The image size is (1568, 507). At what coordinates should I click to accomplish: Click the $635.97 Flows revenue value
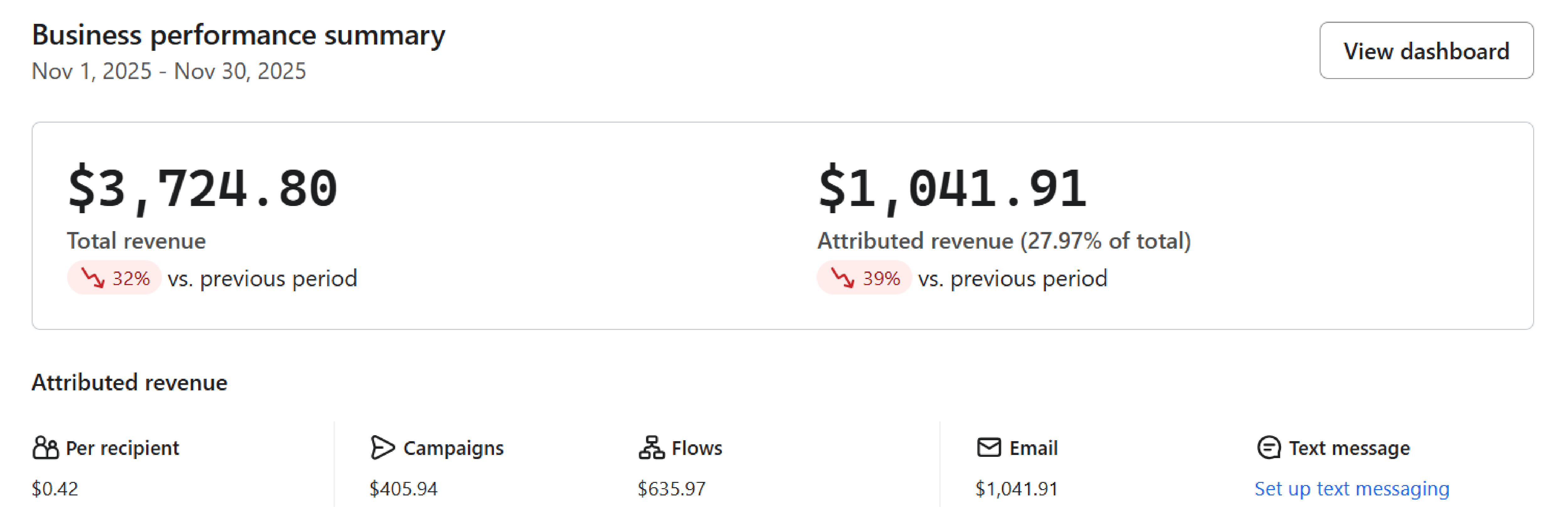click(x=671, y=488)
